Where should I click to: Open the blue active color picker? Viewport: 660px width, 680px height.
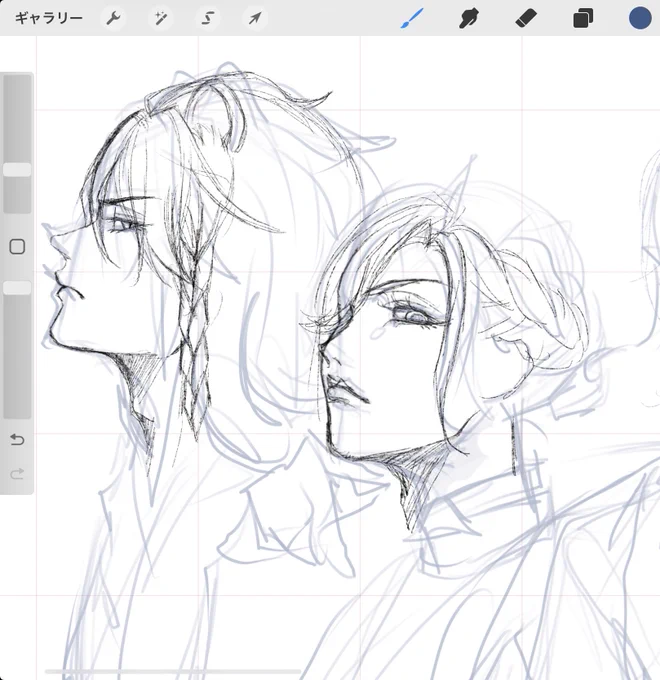tap(640, 18)
